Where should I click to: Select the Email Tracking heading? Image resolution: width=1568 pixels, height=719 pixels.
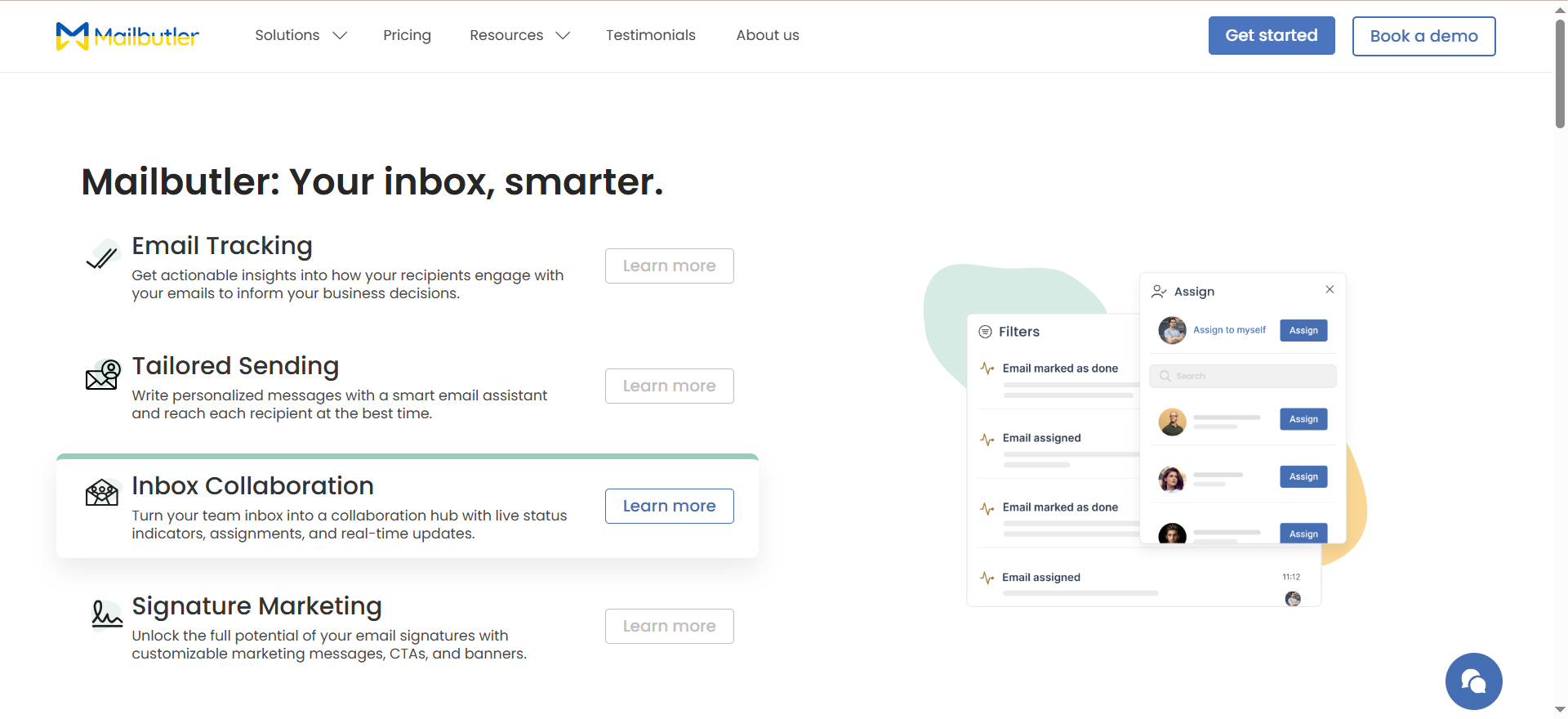[222, 246]
